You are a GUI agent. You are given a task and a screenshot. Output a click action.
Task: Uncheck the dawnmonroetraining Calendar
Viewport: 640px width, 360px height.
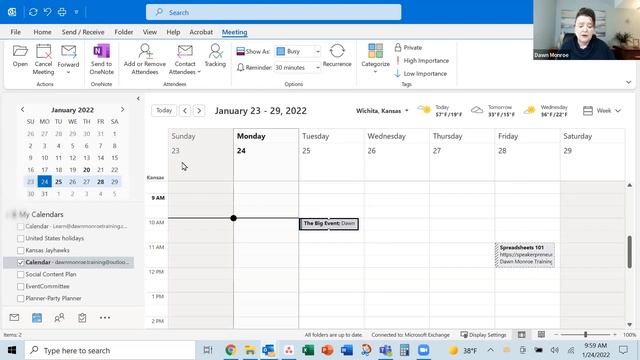[20, 262]
